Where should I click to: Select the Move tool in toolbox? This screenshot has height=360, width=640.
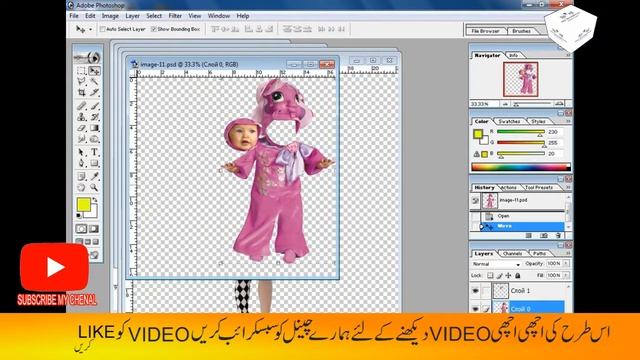pos(94,71)
